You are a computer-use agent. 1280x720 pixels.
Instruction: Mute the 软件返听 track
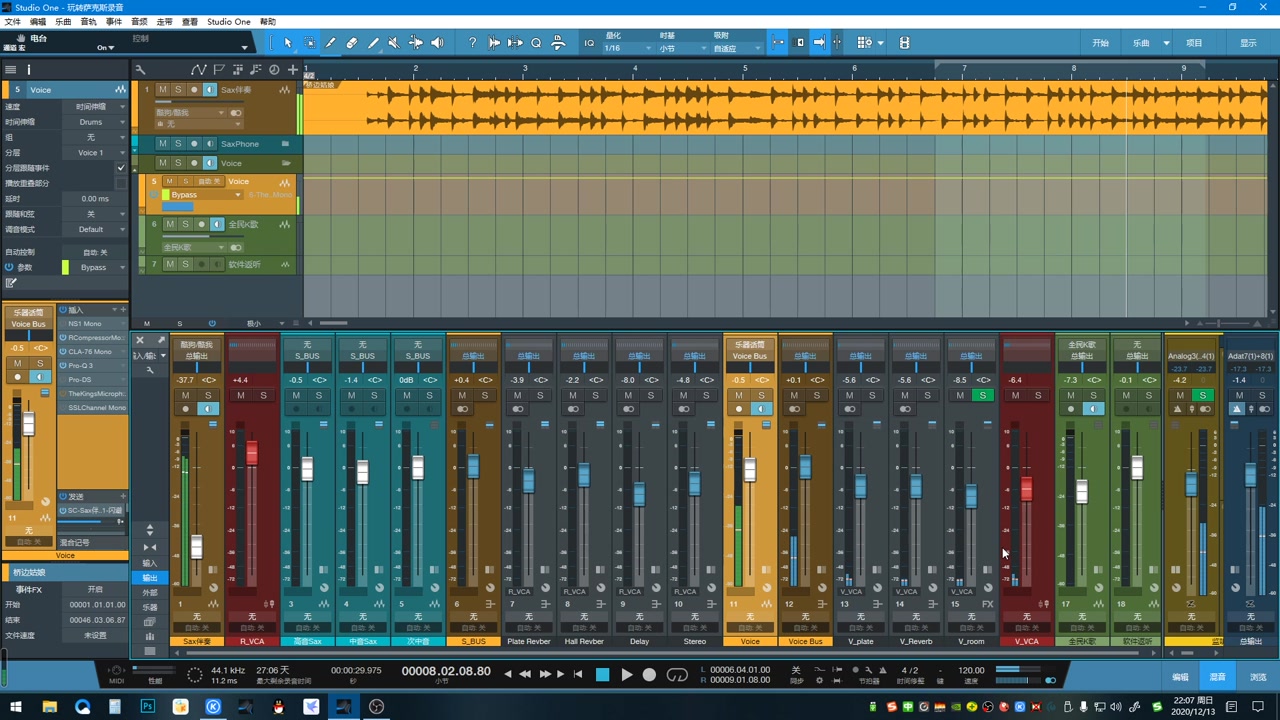click(x=170, y=264)
